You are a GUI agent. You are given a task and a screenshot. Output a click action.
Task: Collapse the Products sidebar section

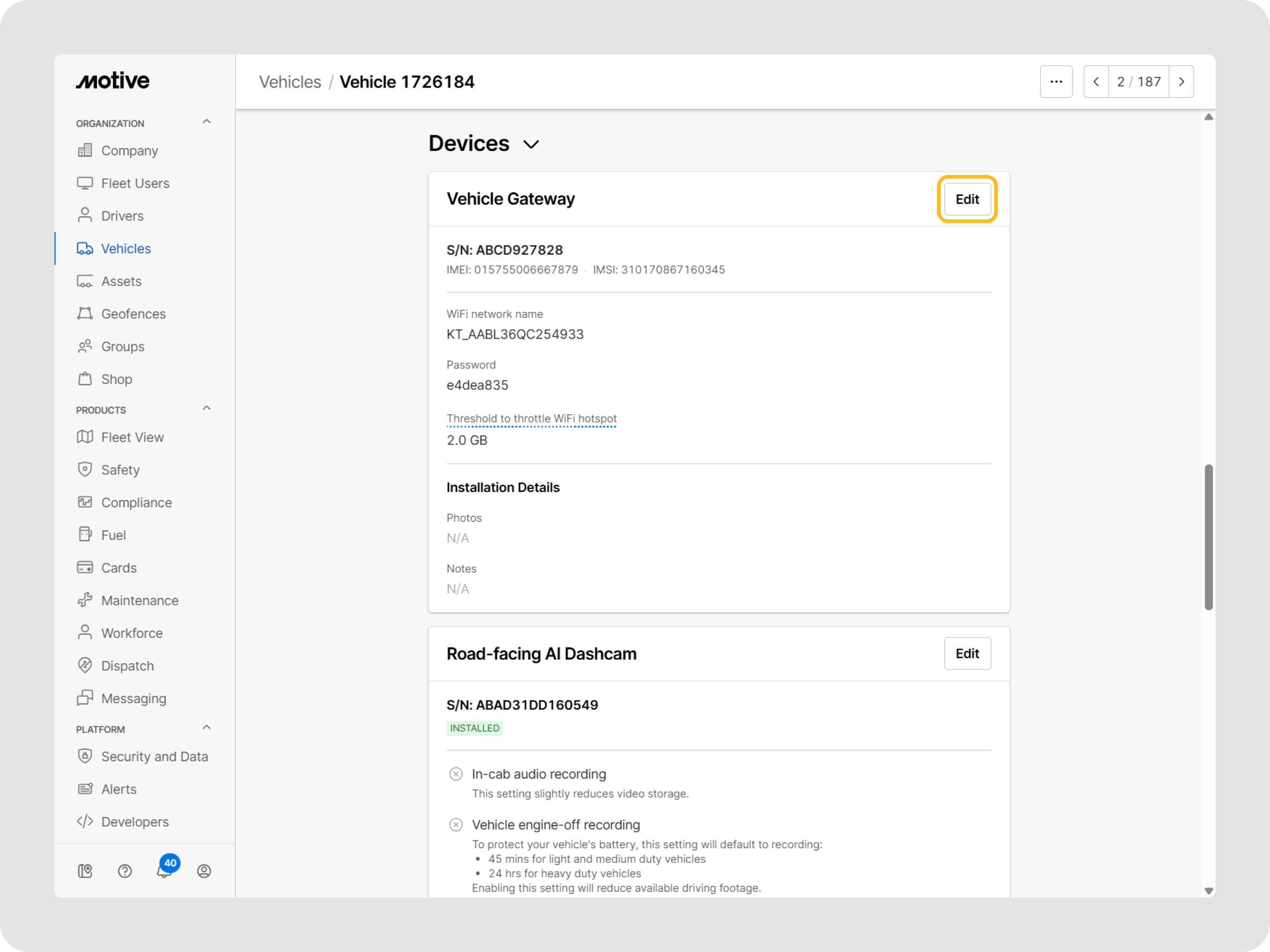(207, 408)
